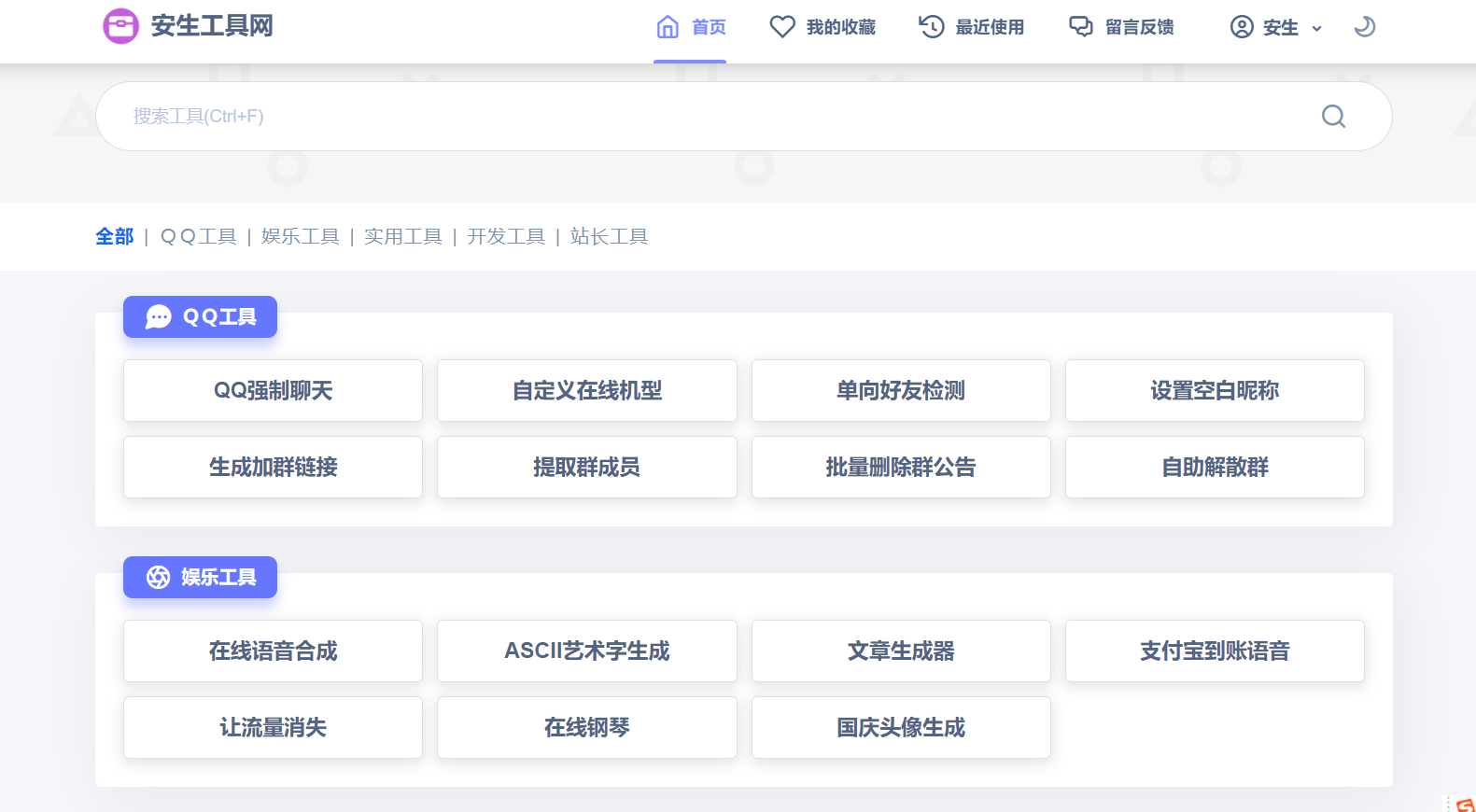This screenshot has width=1476, height=812.
Task: Toggle dark mode with the moon icon
Action: pyautogui.click(x=1365, y=26)
